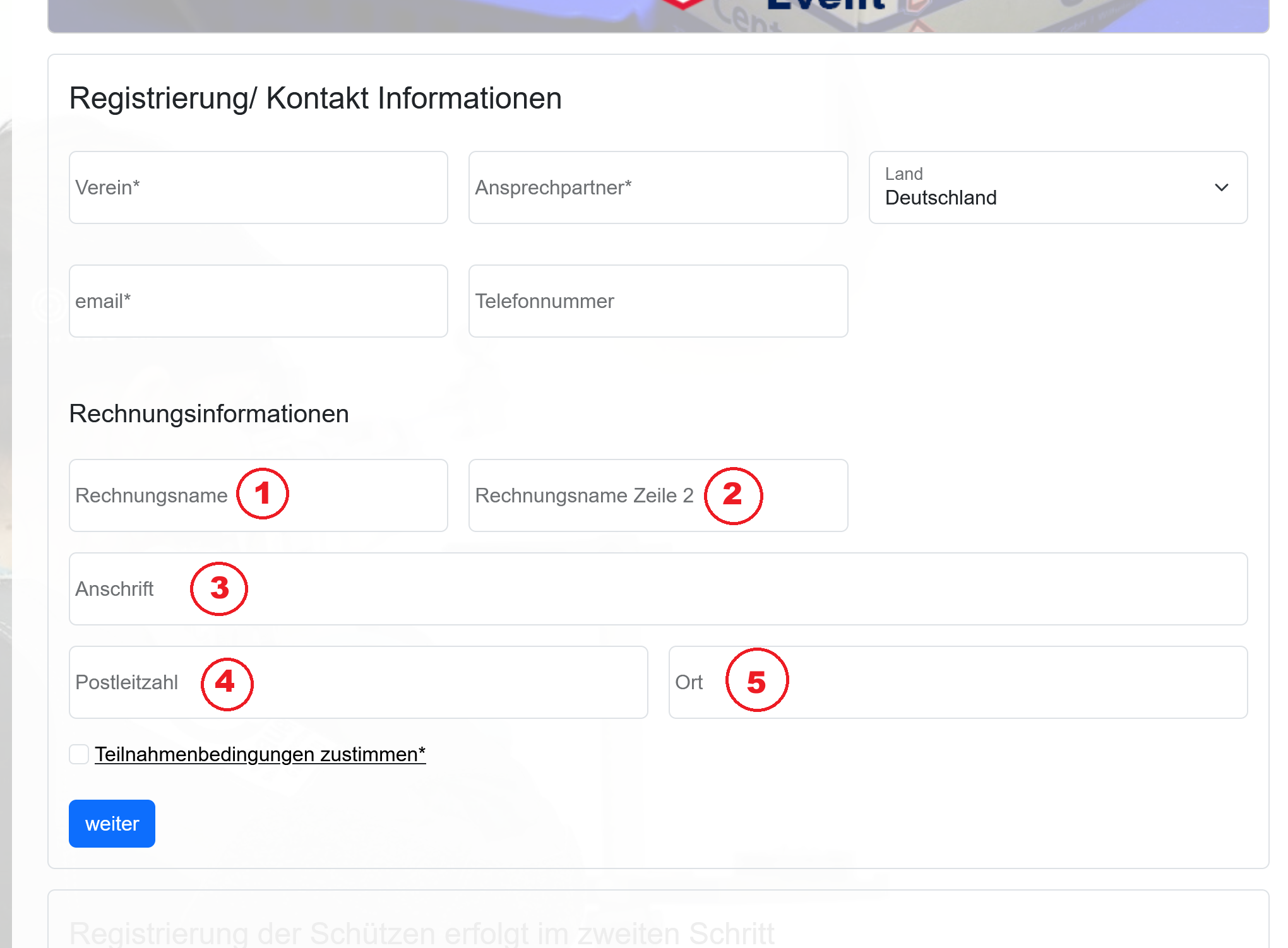Click the chevron arrow beside Deutschland

point(1221,187)
